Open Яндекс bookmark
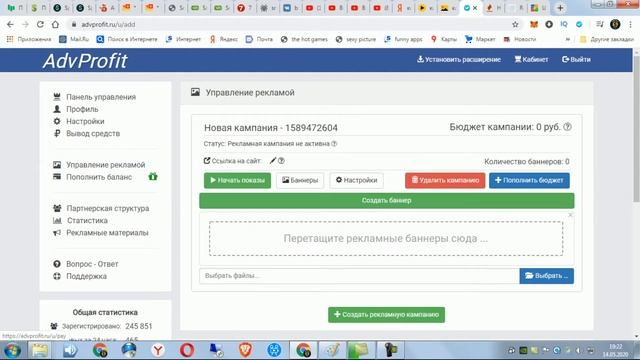Image resolution: width=640 pixels, height=360 pixels. coord(224,39)
